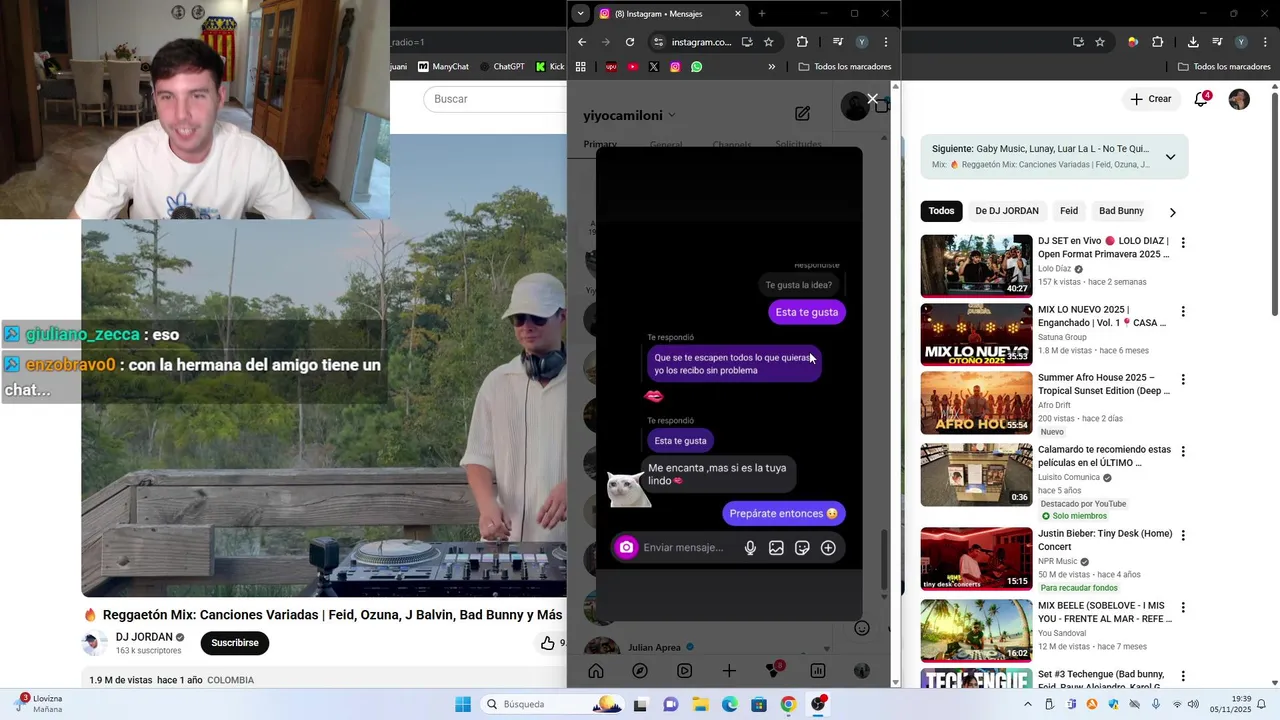
Task: Open Todos los marcadores in Instagram window
Action: pos(845,67)
